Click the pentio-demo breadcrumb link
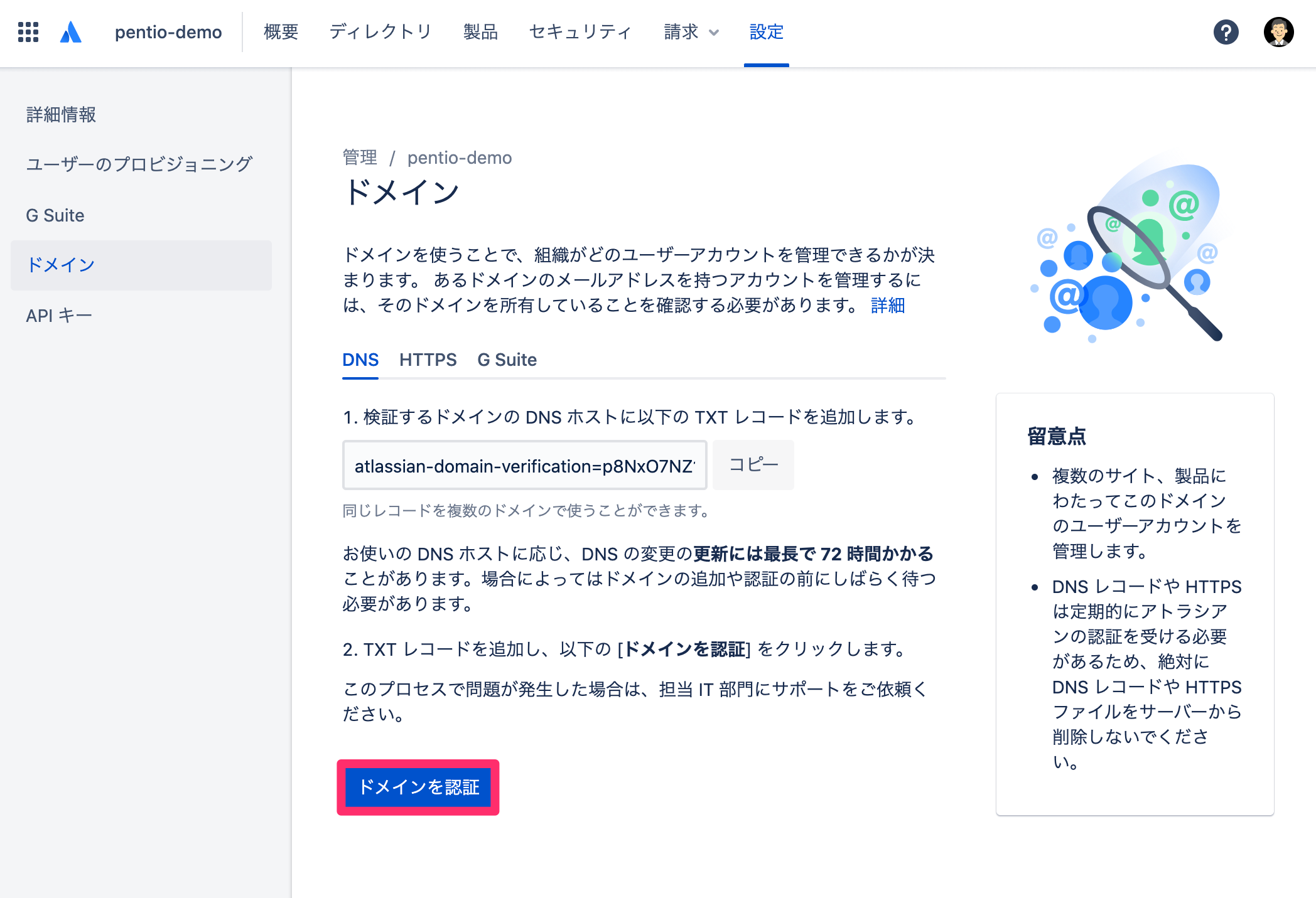Screen dimensions: 1316x898 [x=460, y=158]
